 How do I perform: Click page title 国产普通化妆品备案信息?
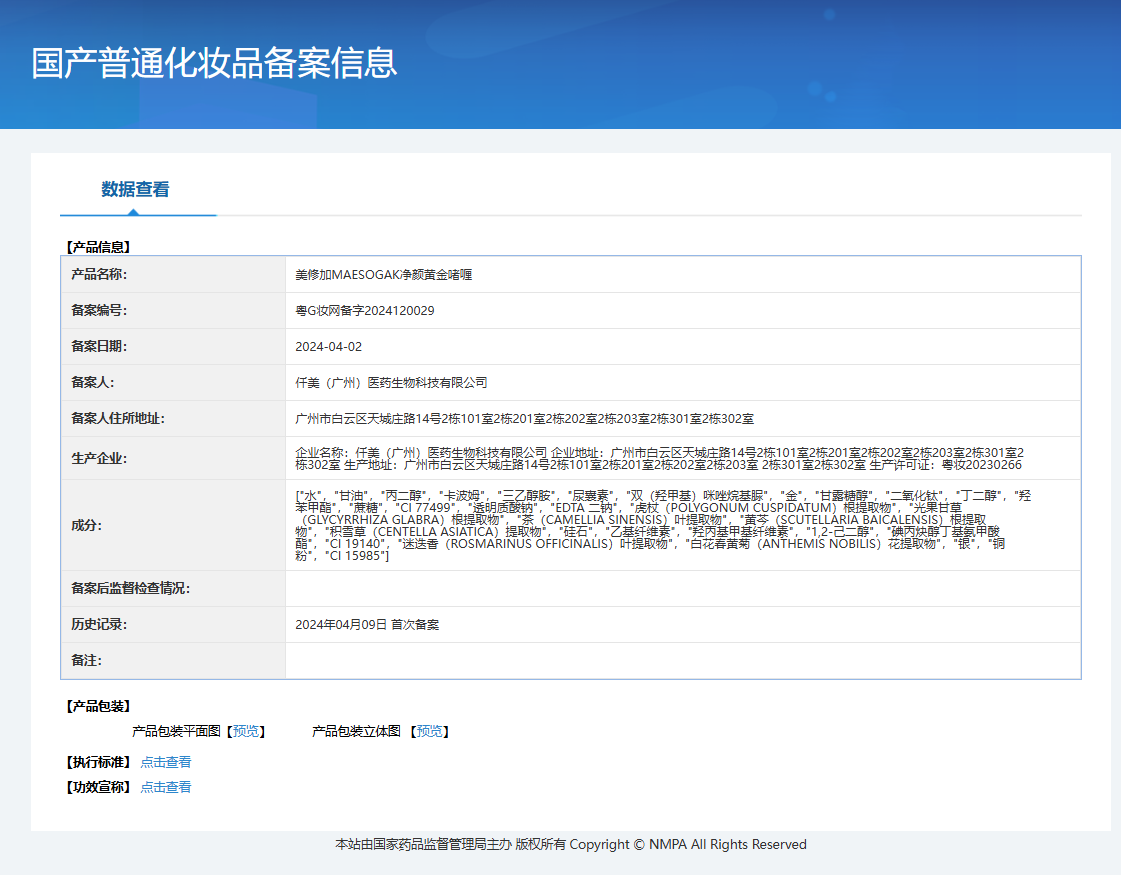coord(214,63)
